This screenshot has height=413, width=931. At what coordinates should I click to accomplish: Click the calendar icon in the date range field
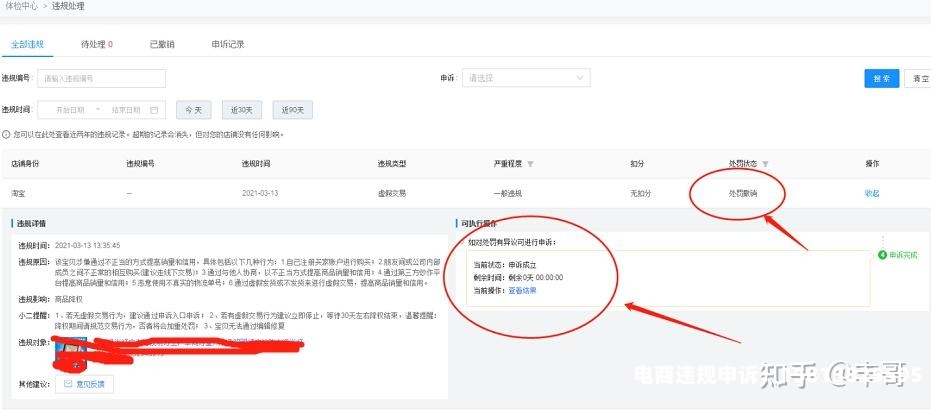[154, 110]
